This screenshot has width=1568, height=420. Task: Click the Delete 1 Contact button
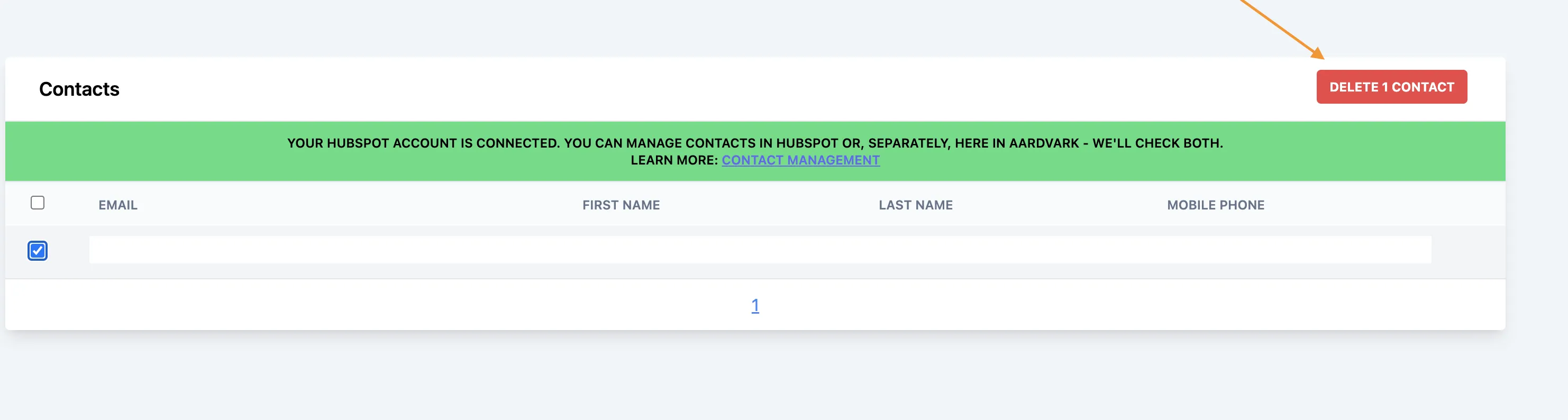[1391, 87]
